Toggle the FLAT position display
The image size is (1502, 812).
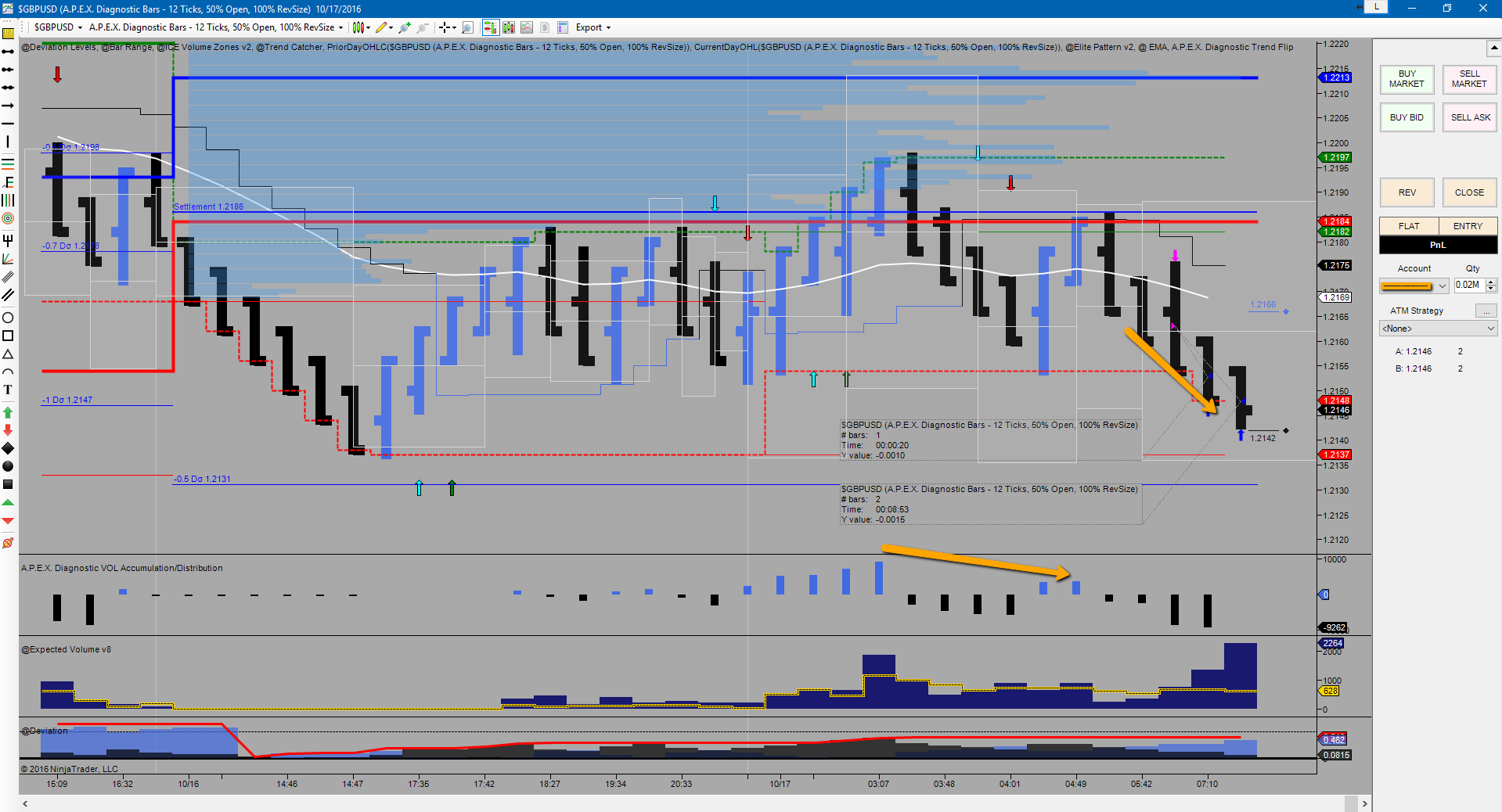[x=1408, y=226]
